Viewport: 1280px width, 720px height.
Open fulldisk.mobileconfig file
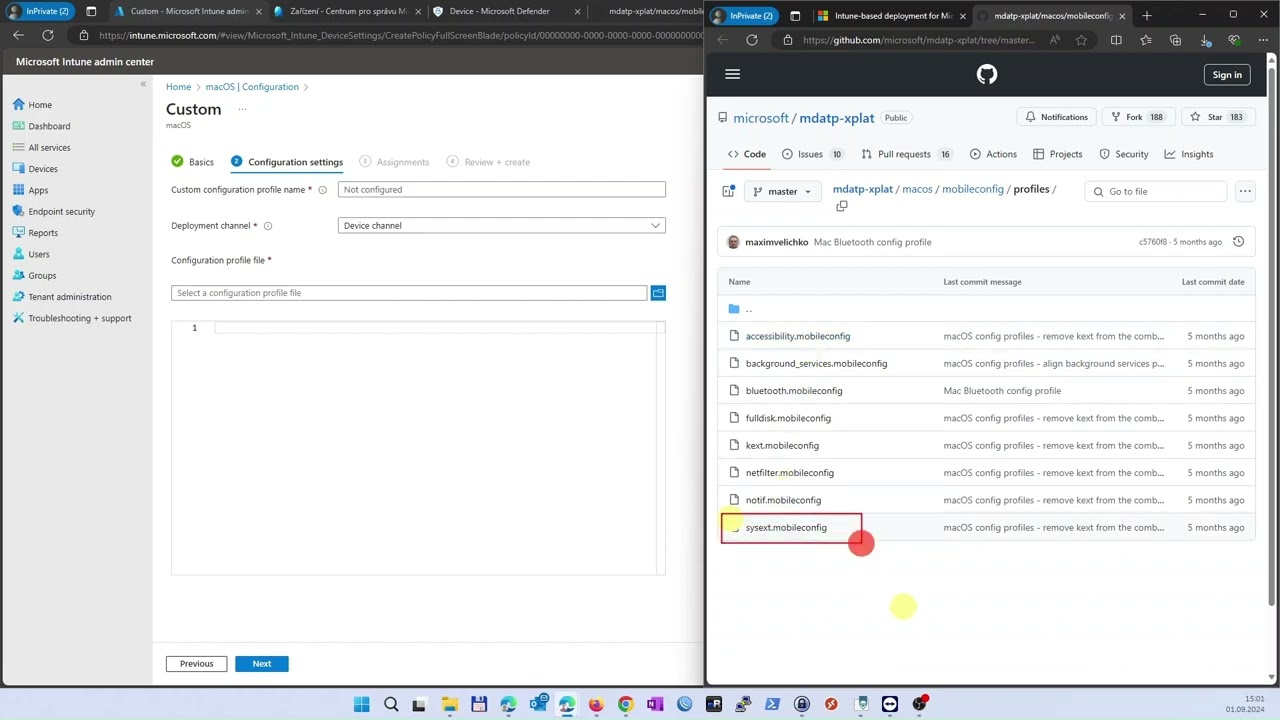click(788, 418)
